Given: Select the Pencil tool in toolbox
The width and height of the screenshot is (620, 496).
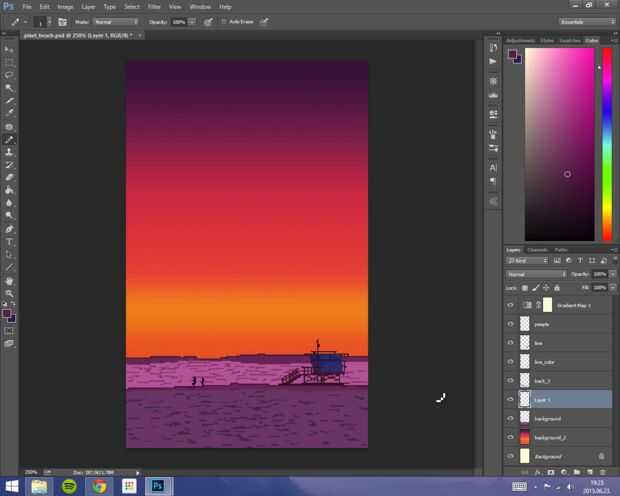Looking at the screenshot, I should (x=9, y=139).
